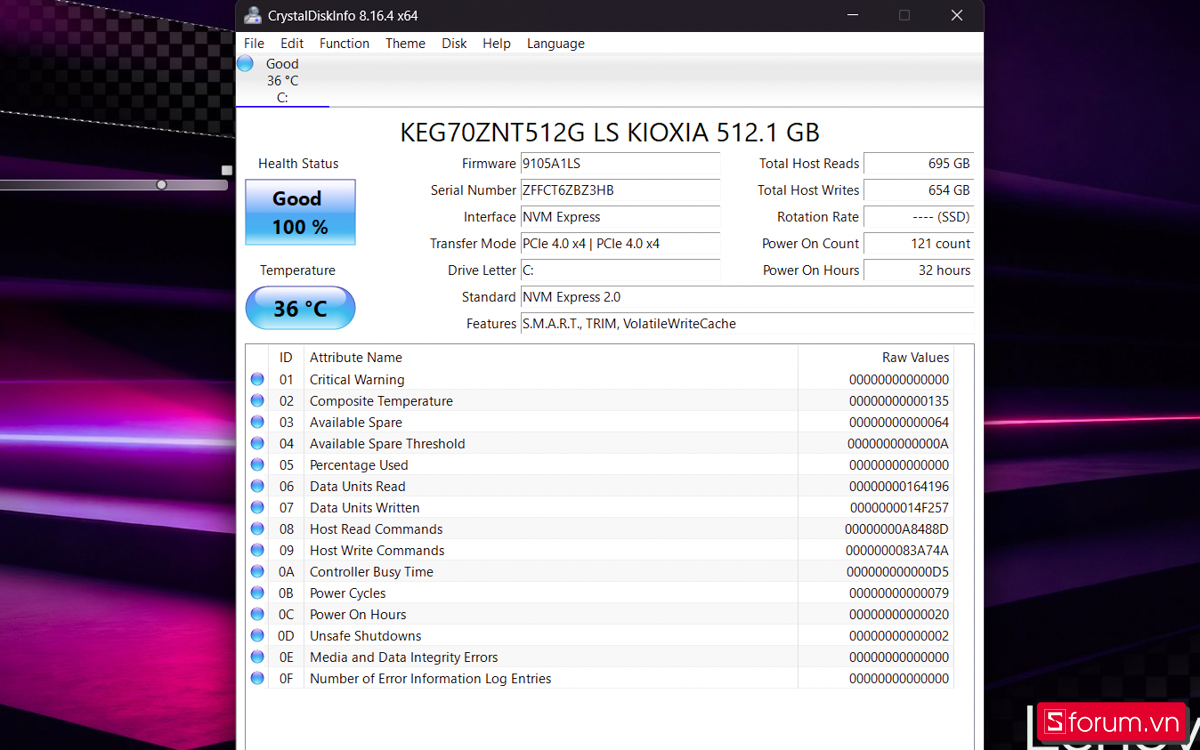
Task: Click the raw value 00000000164196
Action: click(899, 486)
